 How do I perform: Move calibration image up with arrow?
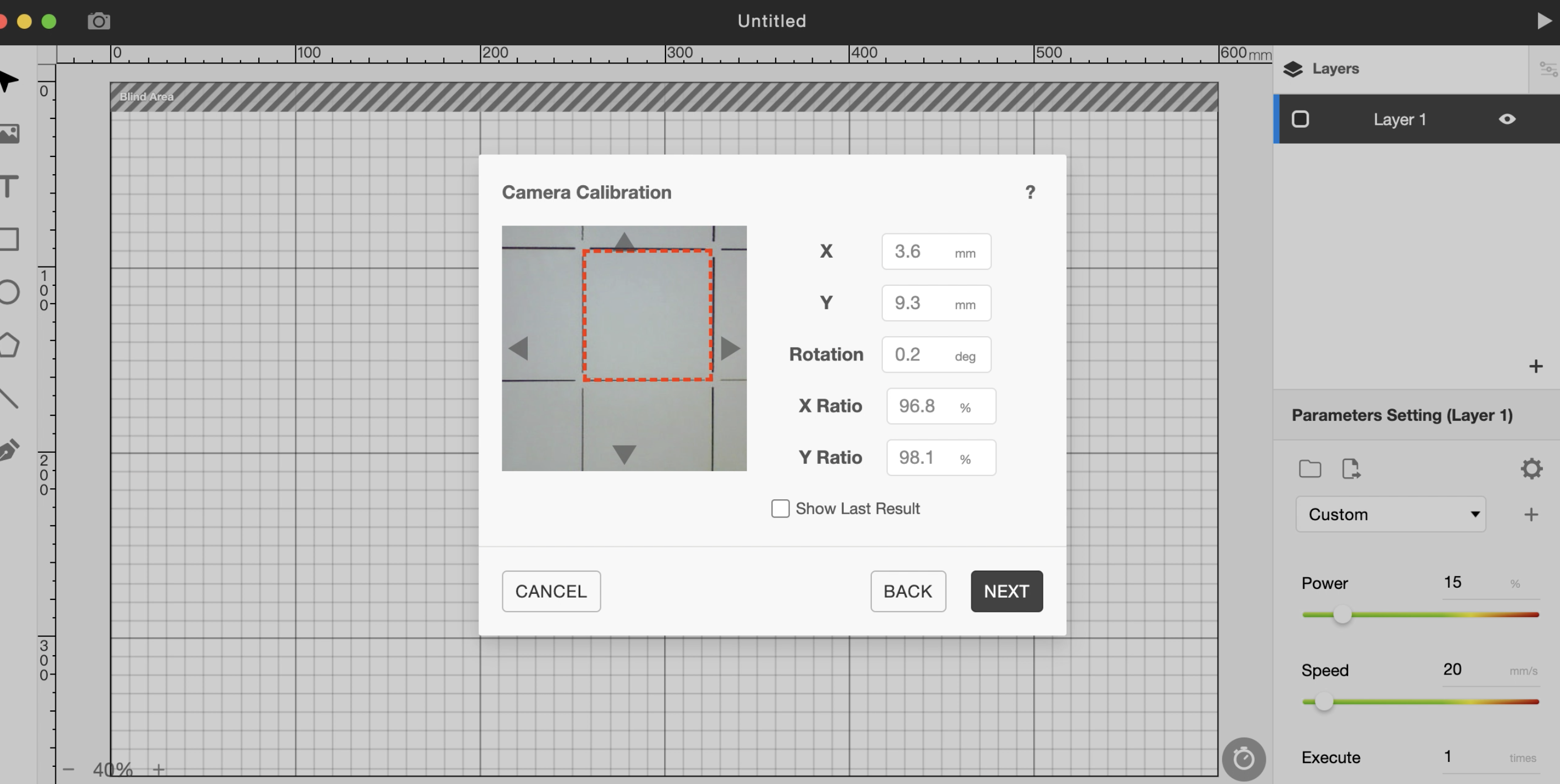click(x=625, y=241)
